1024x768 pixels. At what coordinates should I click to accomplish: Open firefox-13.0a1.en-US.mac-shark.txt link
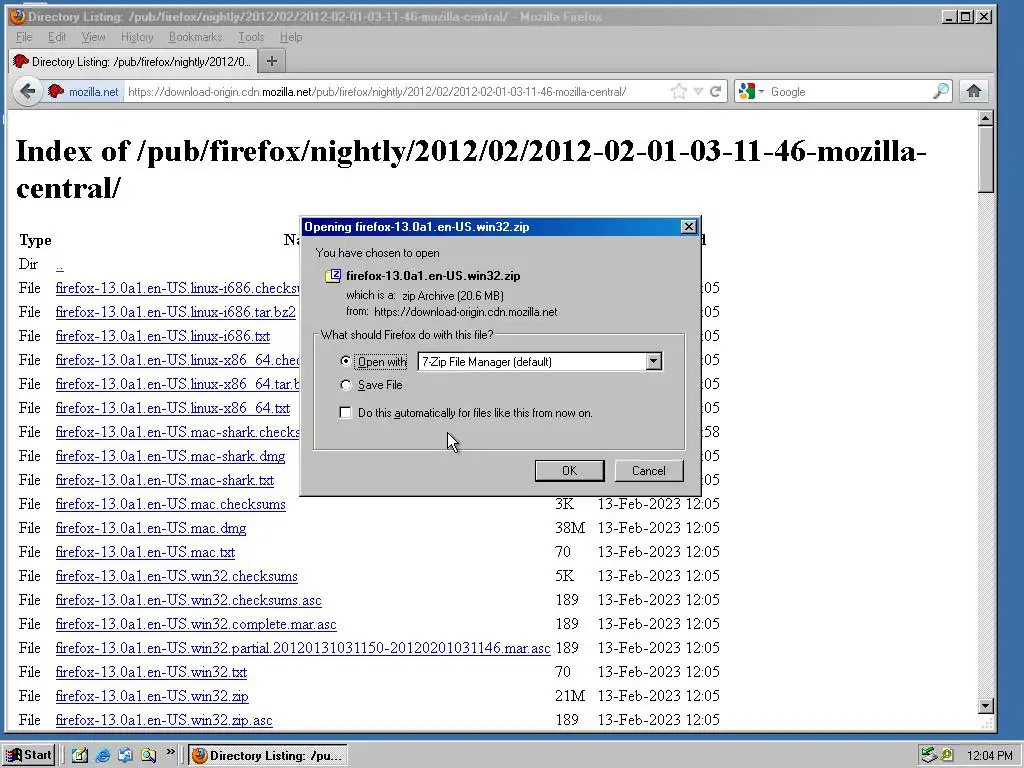tap(165, 481)
